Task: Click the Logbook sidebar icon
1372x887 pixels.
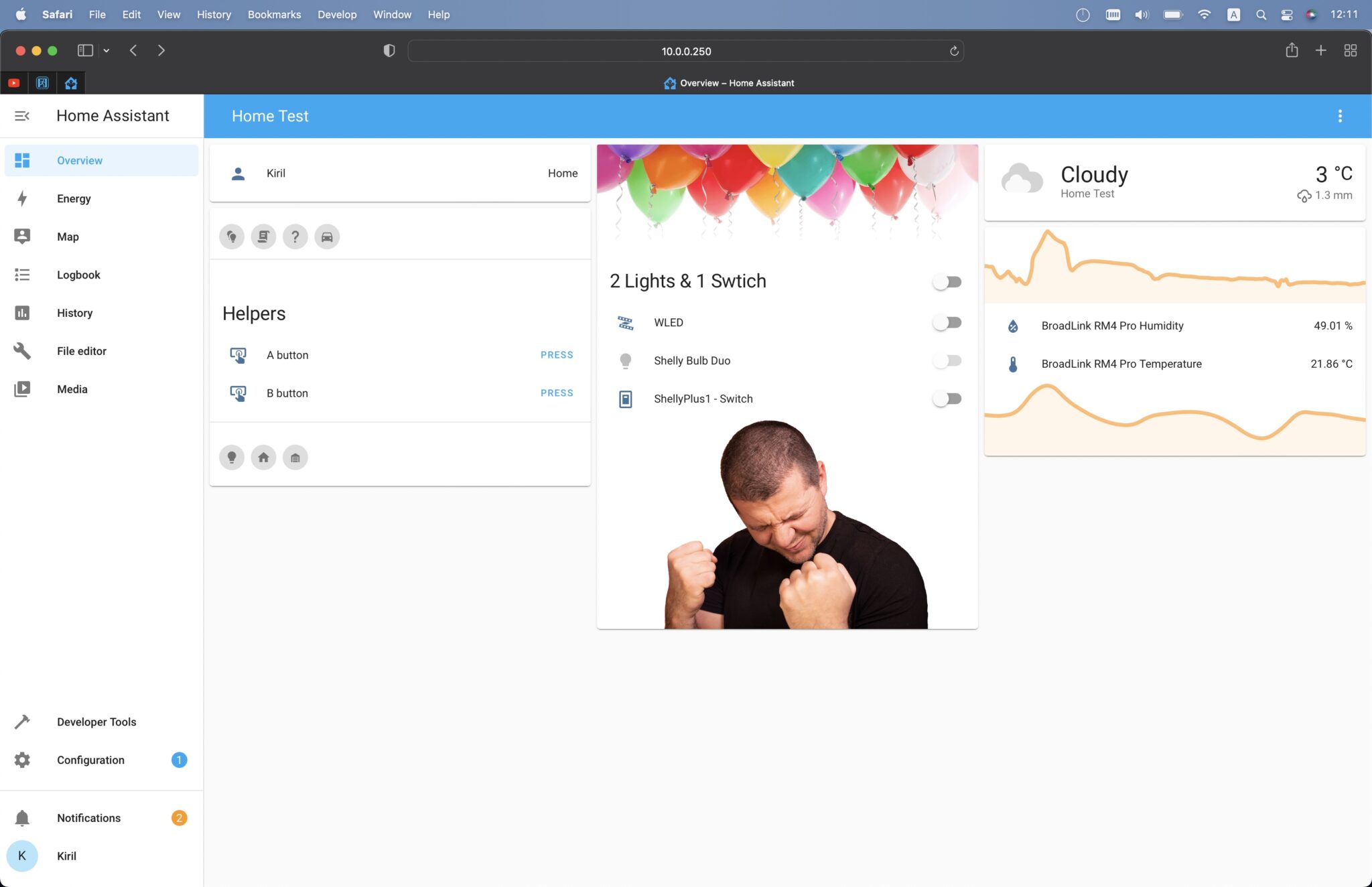Action: (22, 274)
